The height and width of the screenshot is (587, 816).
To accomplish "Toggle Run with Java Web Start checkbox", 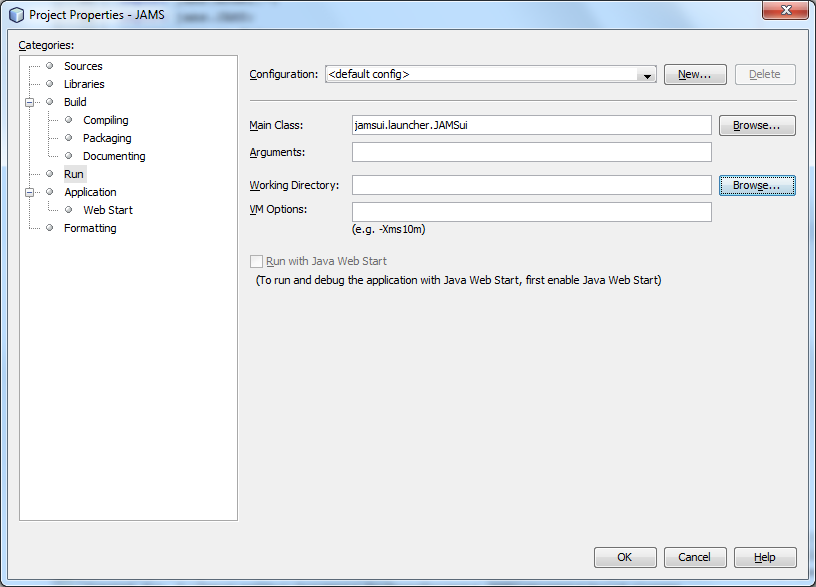I will (256, 262).
